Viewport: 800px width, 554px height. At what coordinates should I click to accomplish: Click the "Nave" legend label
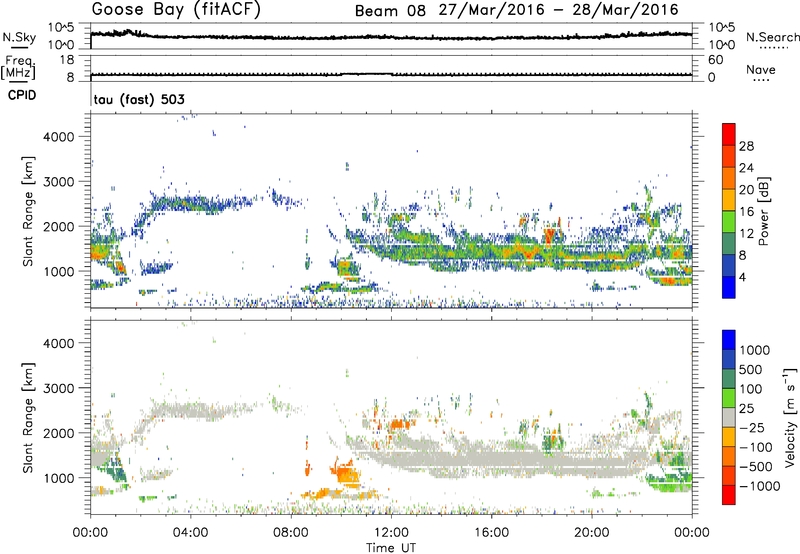761,69
